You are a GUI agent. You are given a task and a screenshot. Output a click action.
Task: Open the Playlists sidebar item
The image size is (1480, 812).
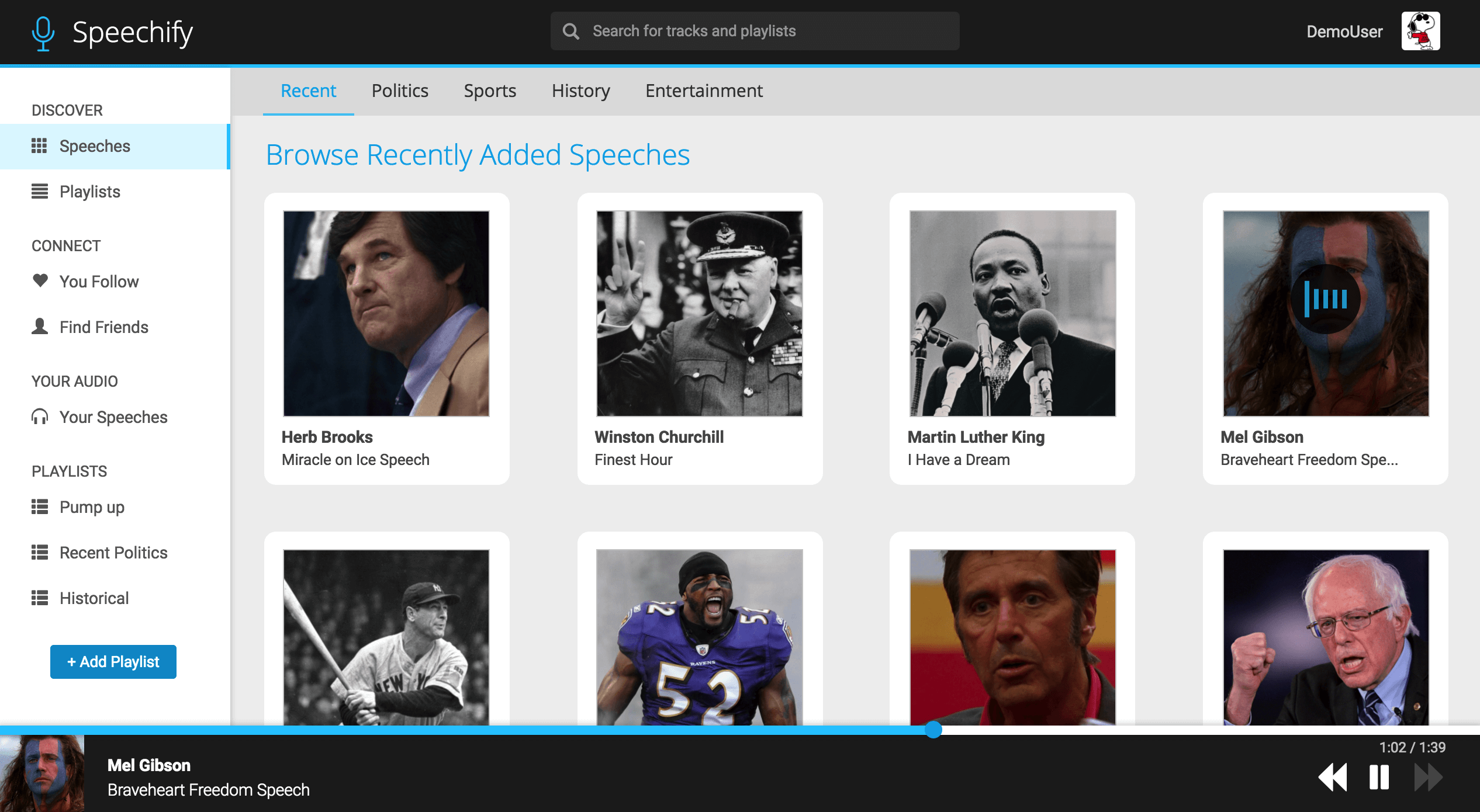(x=89, y=192)
